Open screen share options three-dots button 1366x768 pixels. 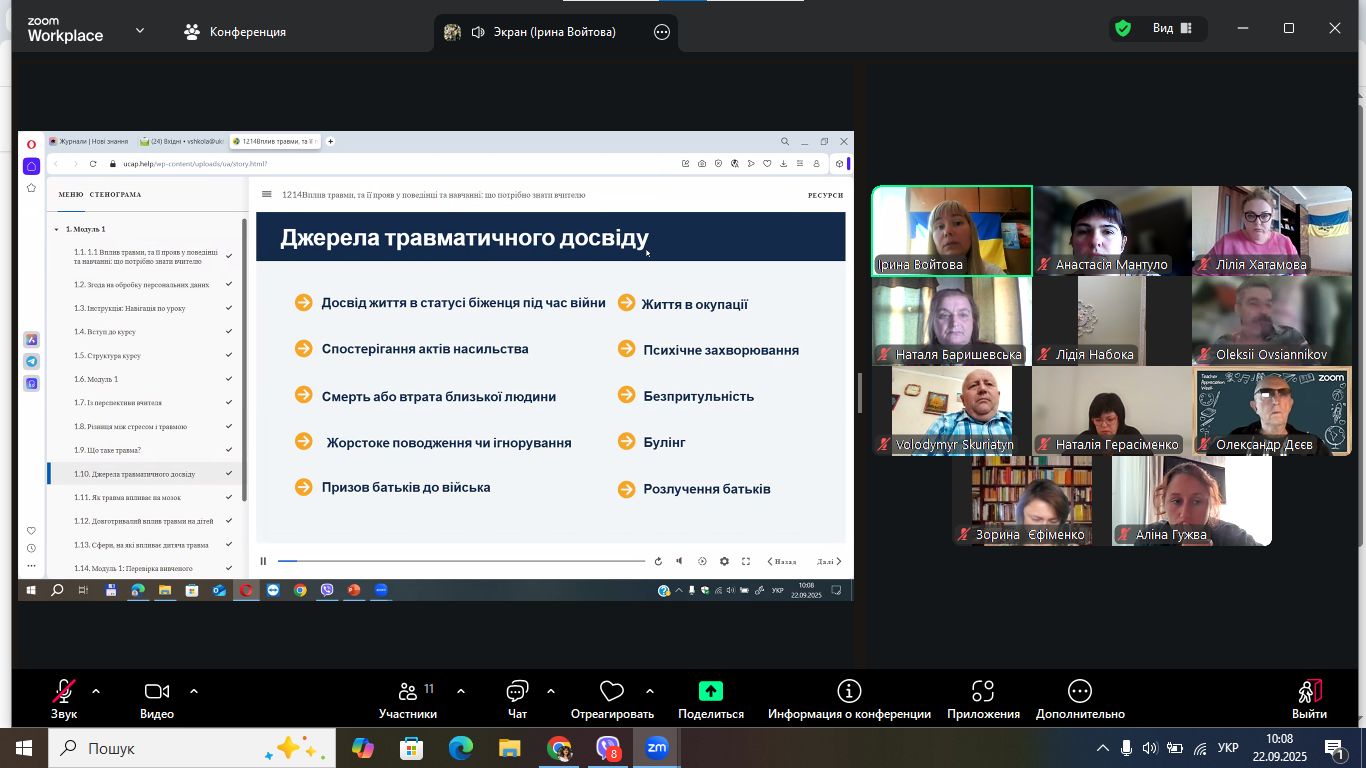click(x=662, y=32)
